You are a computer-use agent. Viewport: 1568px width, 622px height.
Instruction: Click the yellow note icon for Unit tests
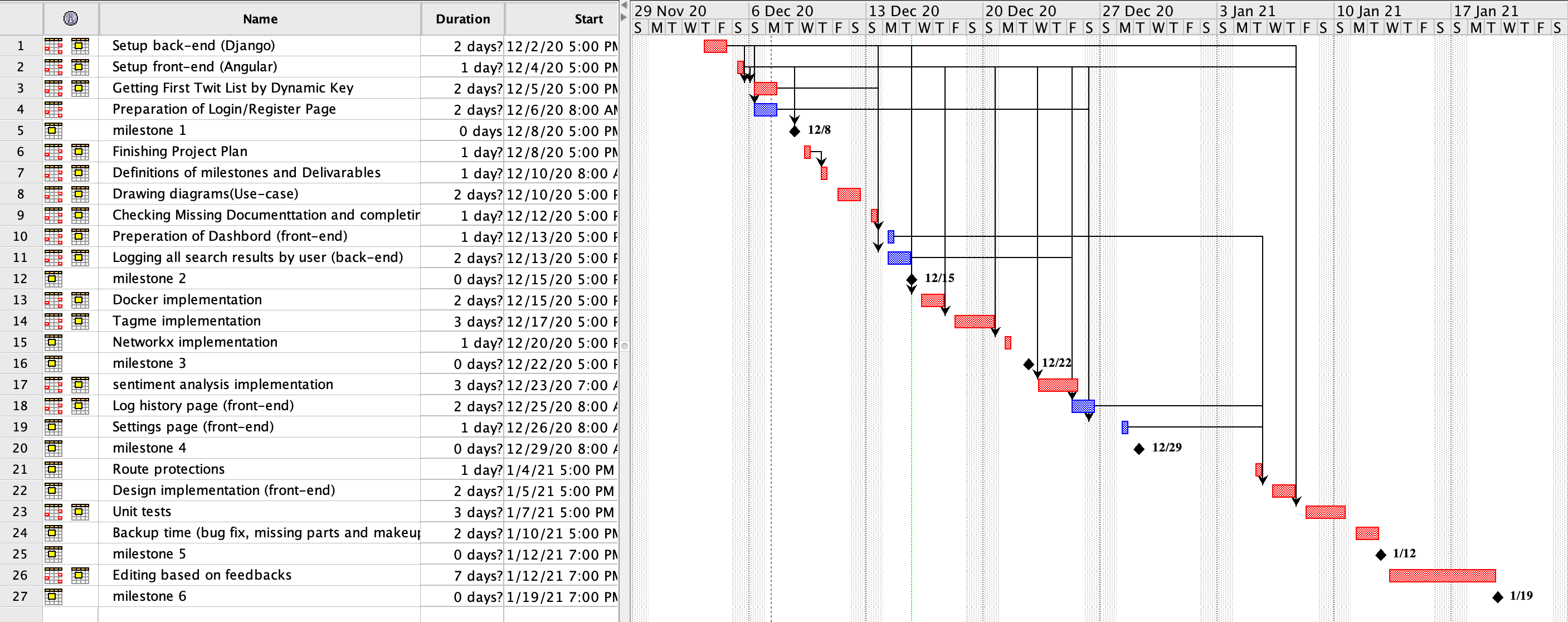[x=80, y=512]
